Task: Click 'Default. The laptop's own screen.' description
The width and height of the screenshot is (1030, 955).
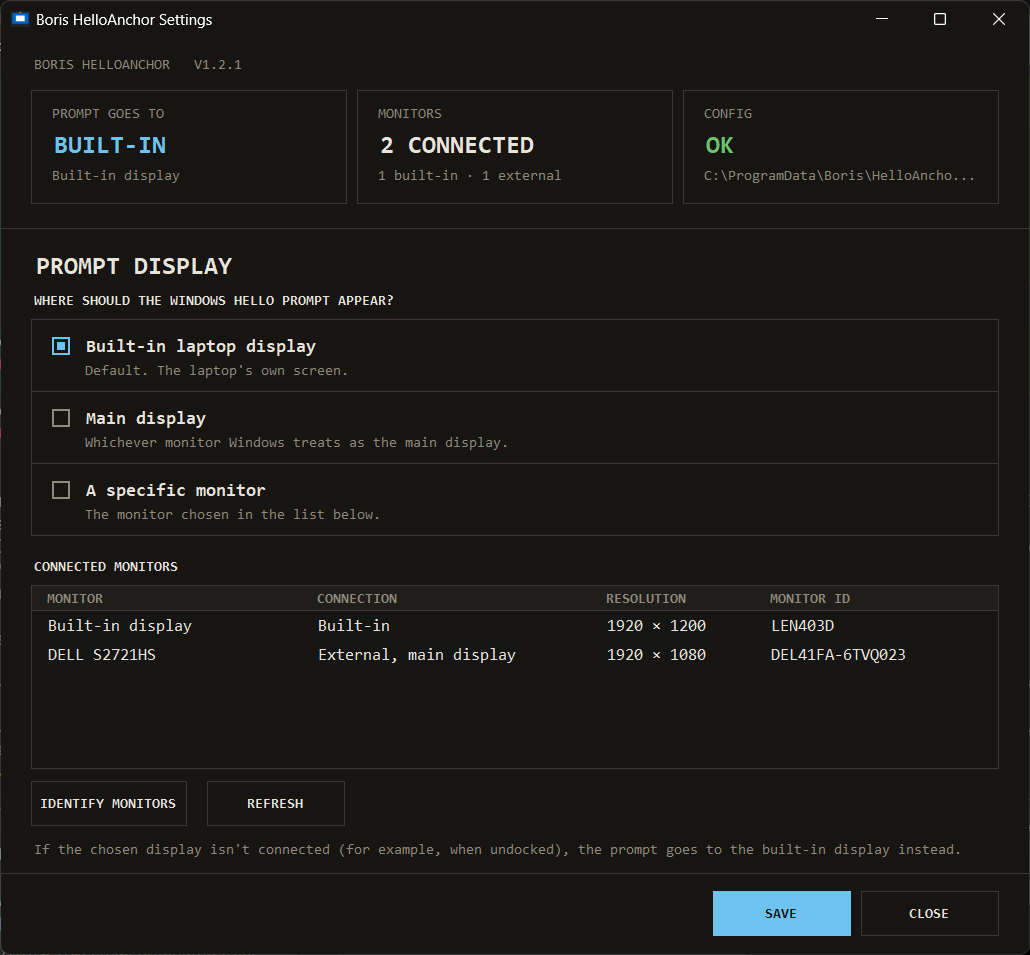Action: [216, 370]
